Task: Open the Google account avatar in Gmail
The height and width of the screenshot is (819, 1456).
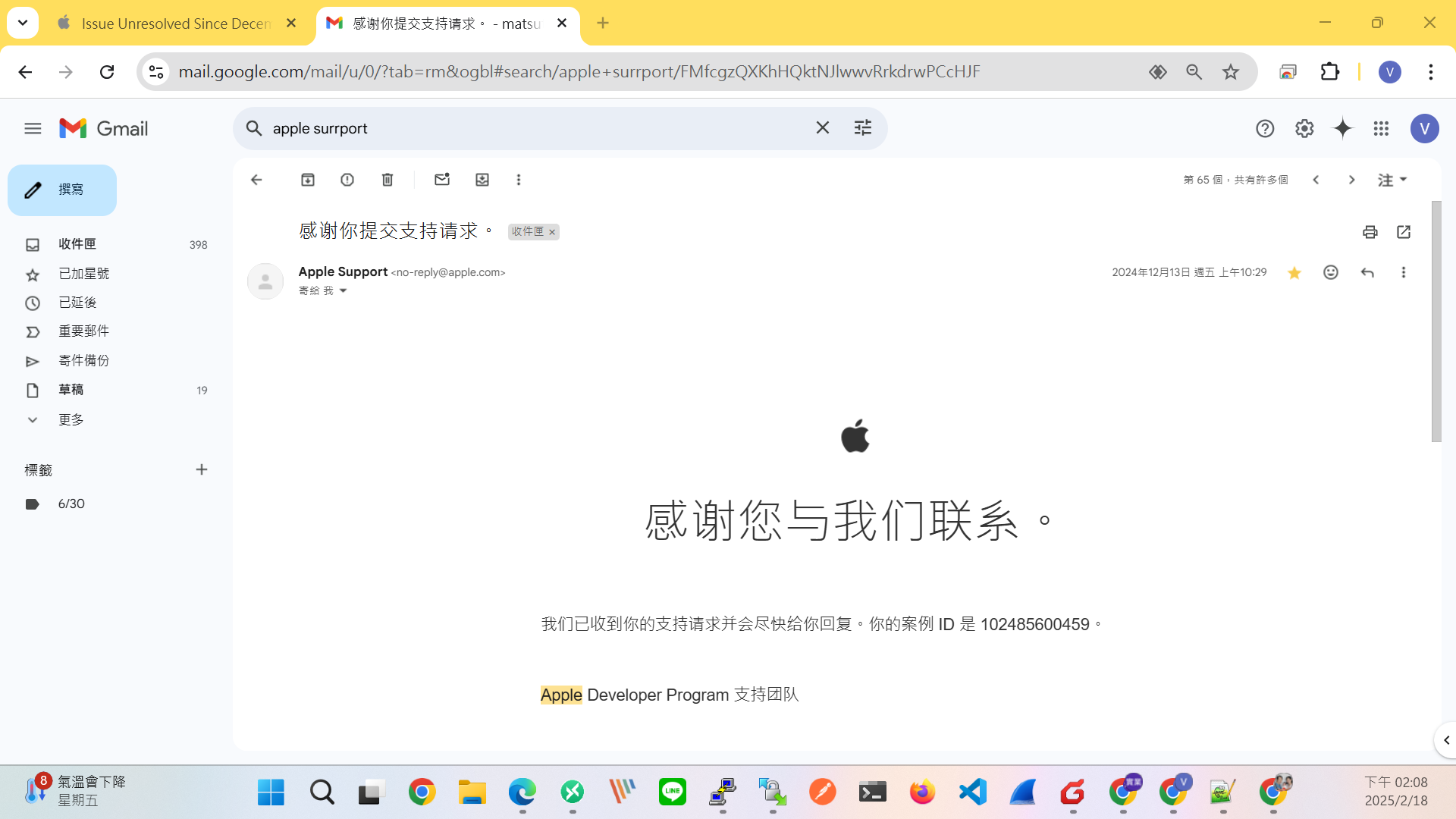Action: pyautogui.click(x=1425, y=128)
